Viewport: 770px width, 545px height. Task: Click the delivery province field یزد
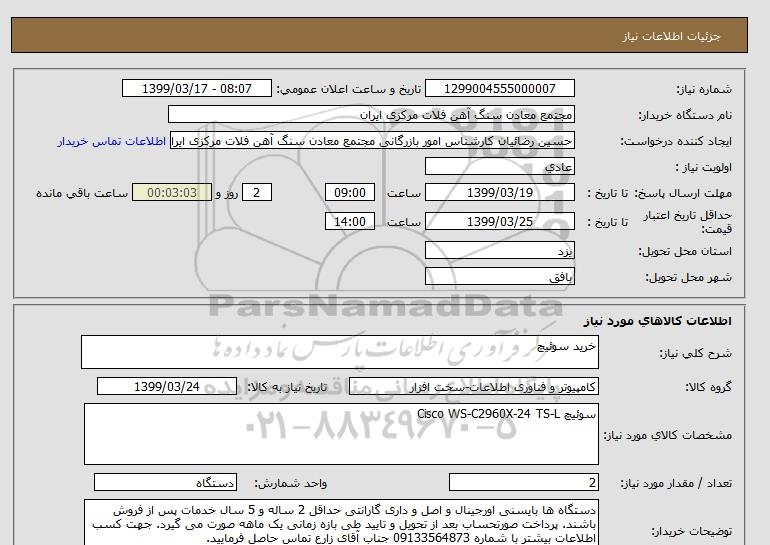pyautogui.click(x=499, y=250)
